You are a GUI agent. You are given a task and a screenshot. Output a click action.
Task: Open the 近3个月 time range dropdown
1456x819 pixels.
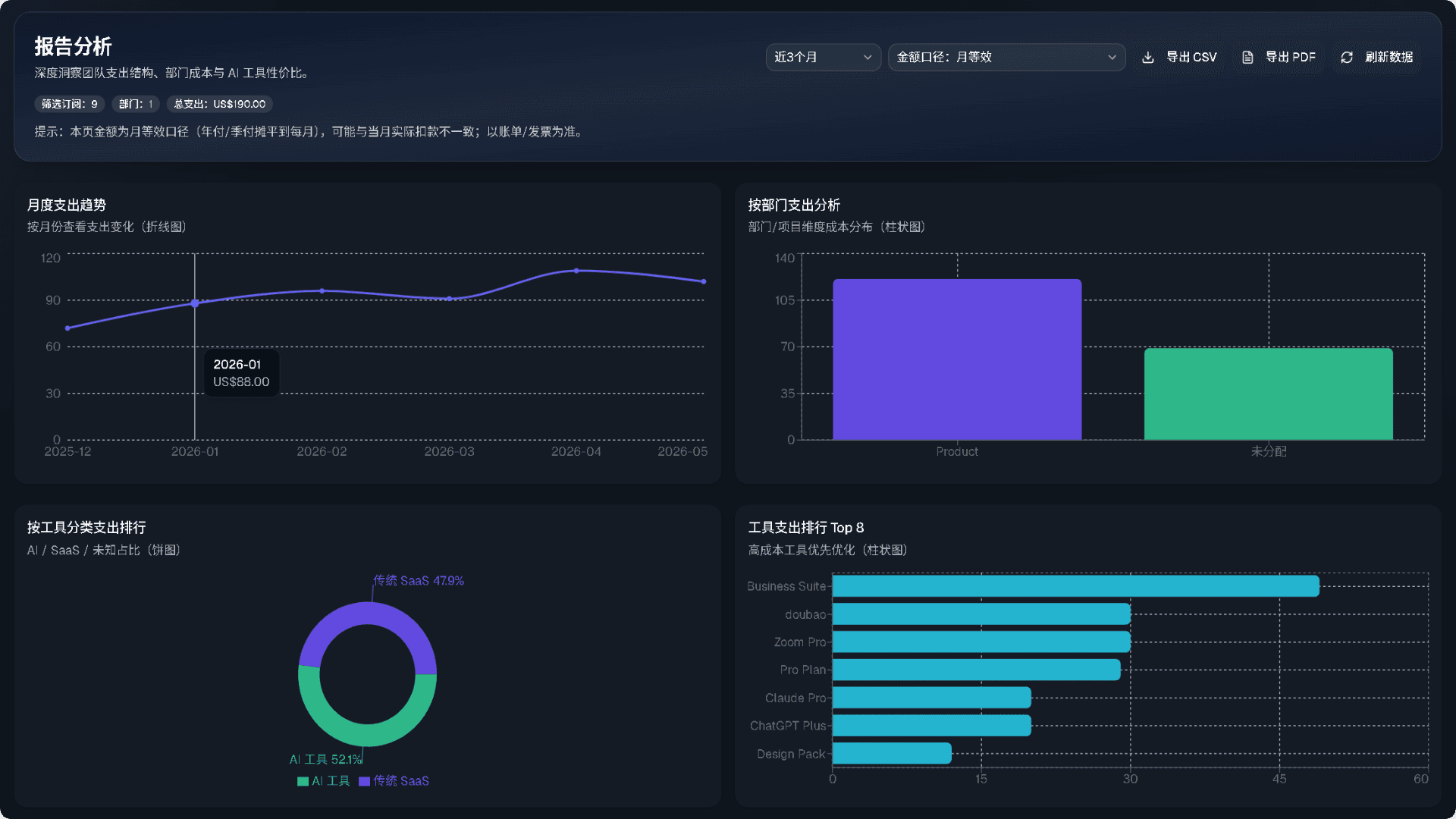point(823,58)
